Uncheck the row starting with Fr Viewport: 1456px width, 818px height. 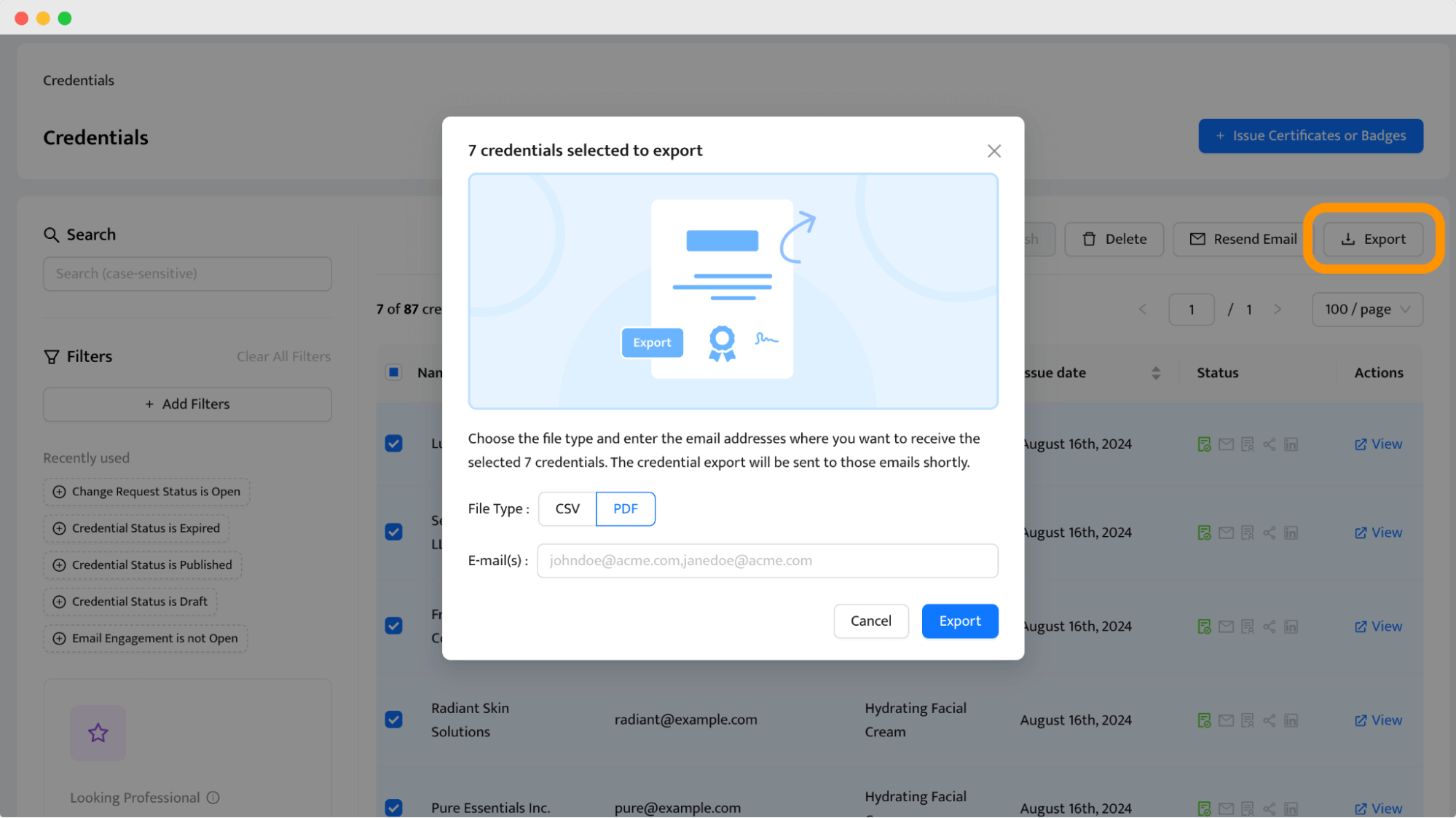coord(393,626)
